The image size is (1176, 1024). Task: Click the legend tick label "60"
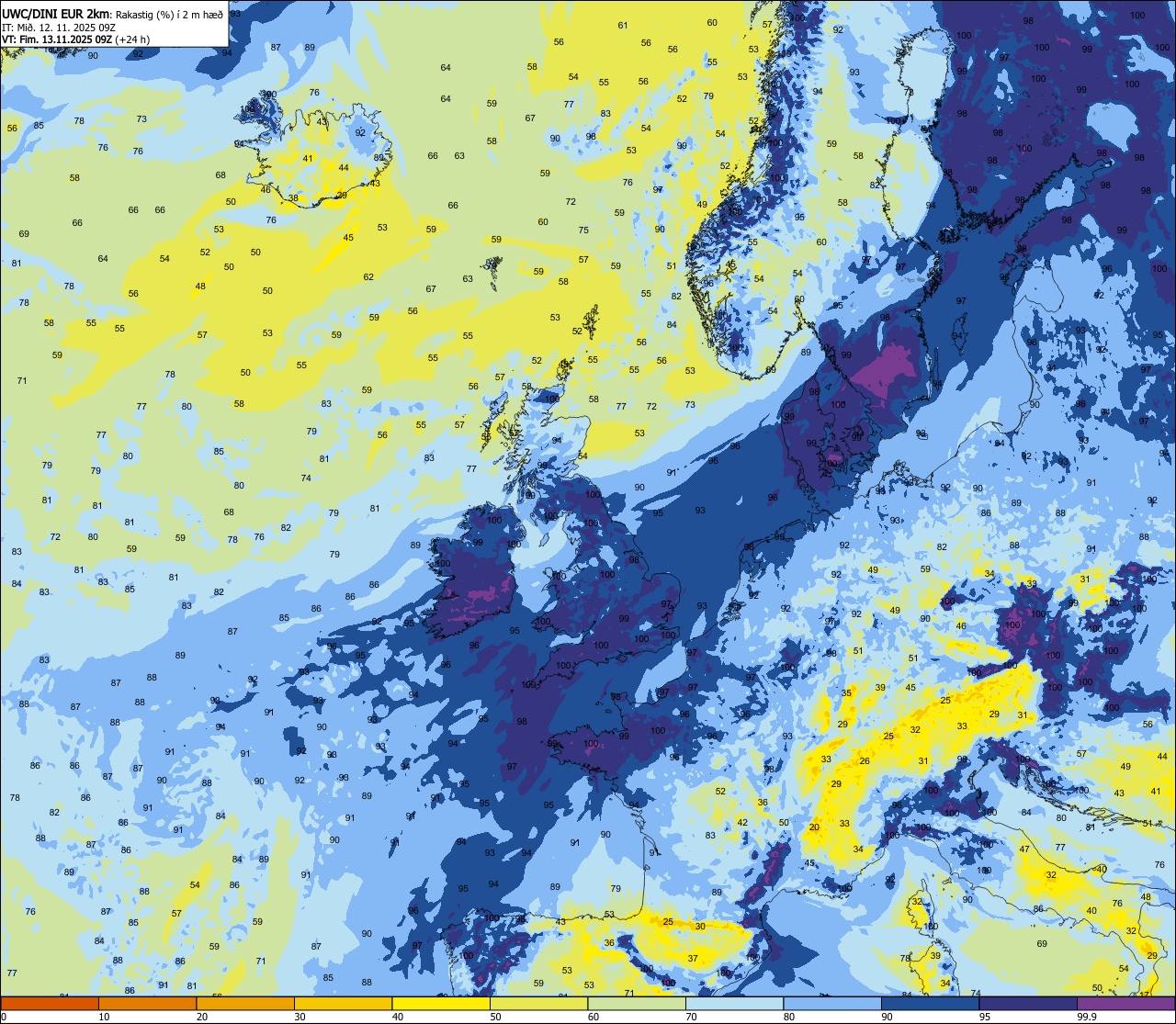[594, 1017]
